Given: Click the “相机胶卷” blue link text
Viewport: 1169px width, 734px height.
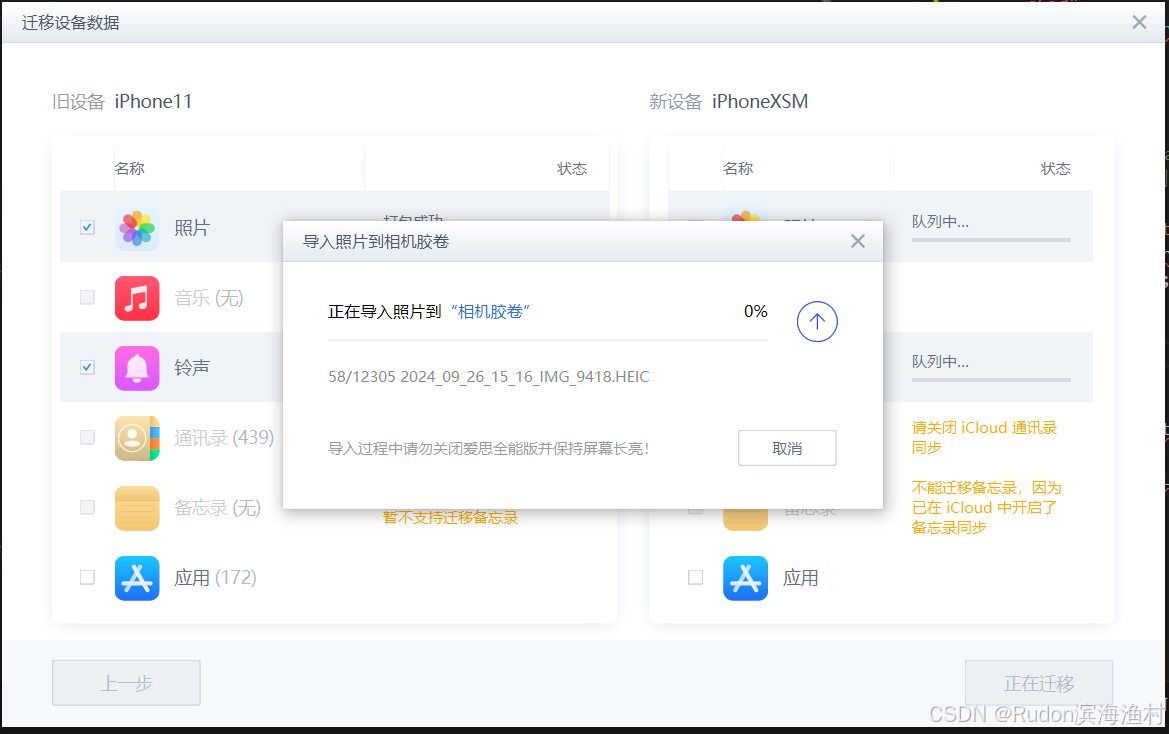Looking at the screenshot, I should tap(491, 311).
